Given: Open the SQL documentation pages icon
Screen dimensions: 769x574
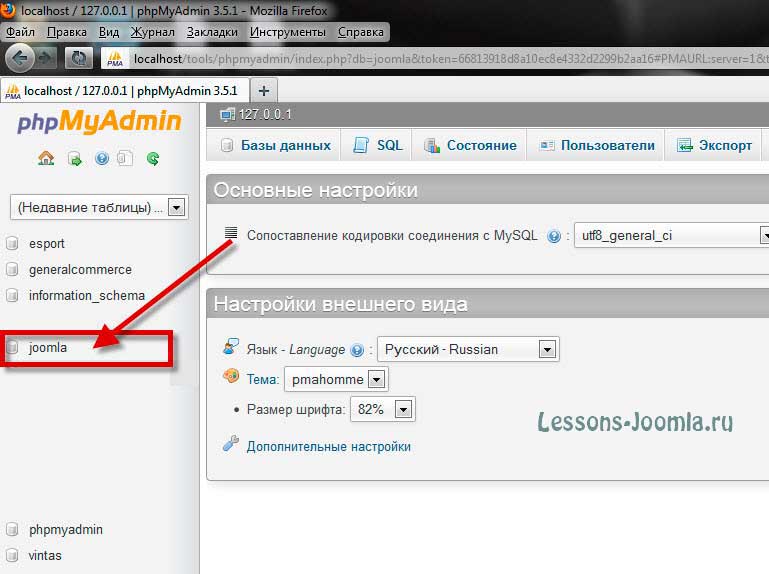Looking at the screenshot, I should point(125,158).
